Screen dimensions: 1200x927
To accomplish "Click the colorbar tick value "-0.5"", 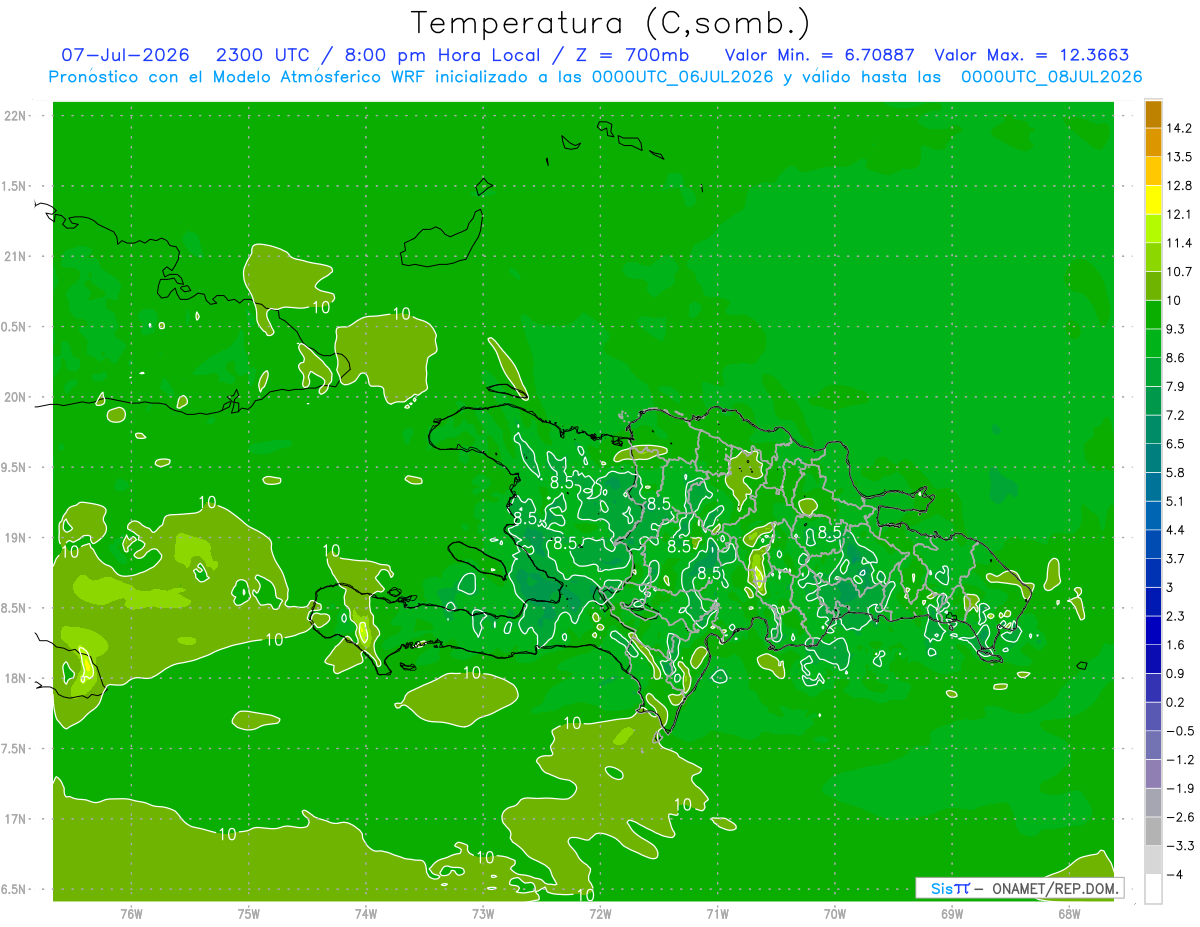I will (x=1180, y=731).
